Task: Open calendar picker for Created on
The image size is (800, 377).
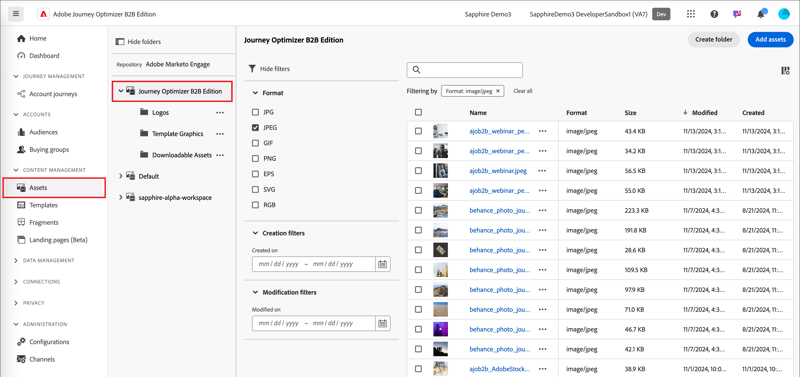Action: [x=383, y=264]
